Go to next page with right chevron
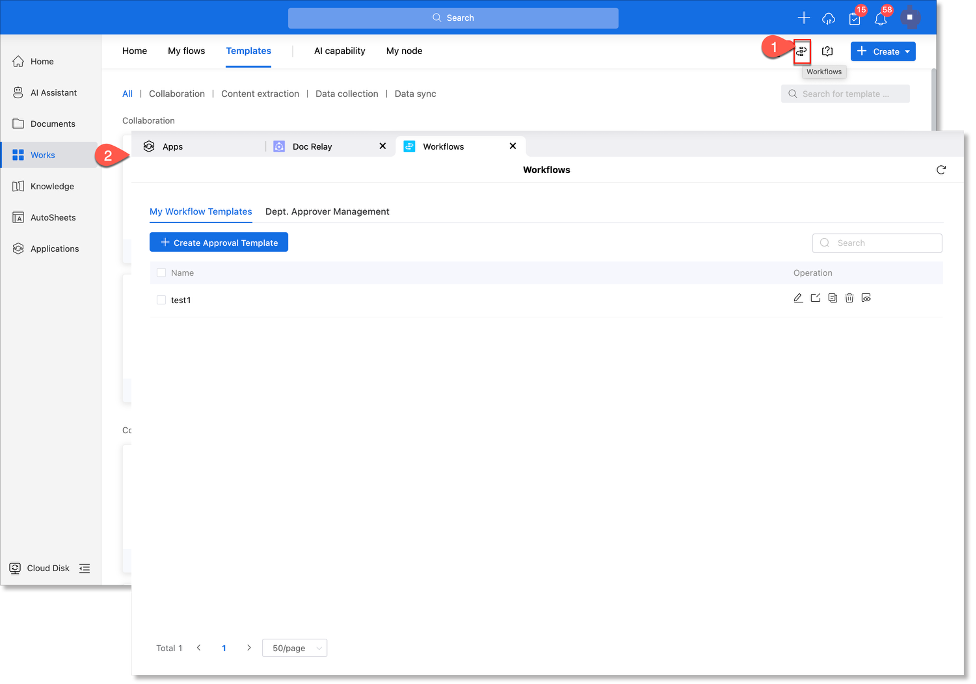The width and height of the screenshot is (976, 684). pos(249,648)
